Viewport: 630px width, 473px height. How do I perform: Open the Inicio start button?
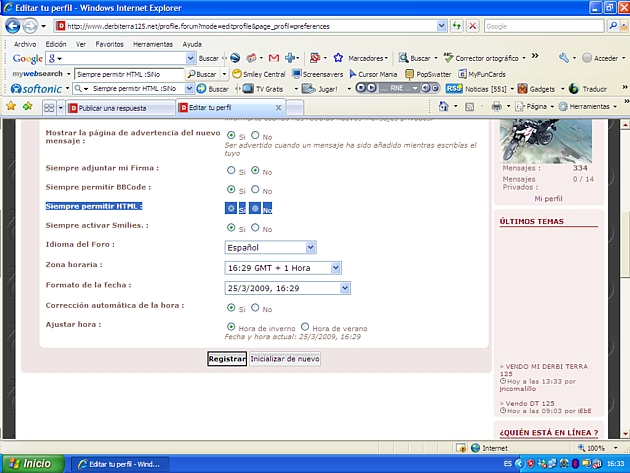[33, 464]
